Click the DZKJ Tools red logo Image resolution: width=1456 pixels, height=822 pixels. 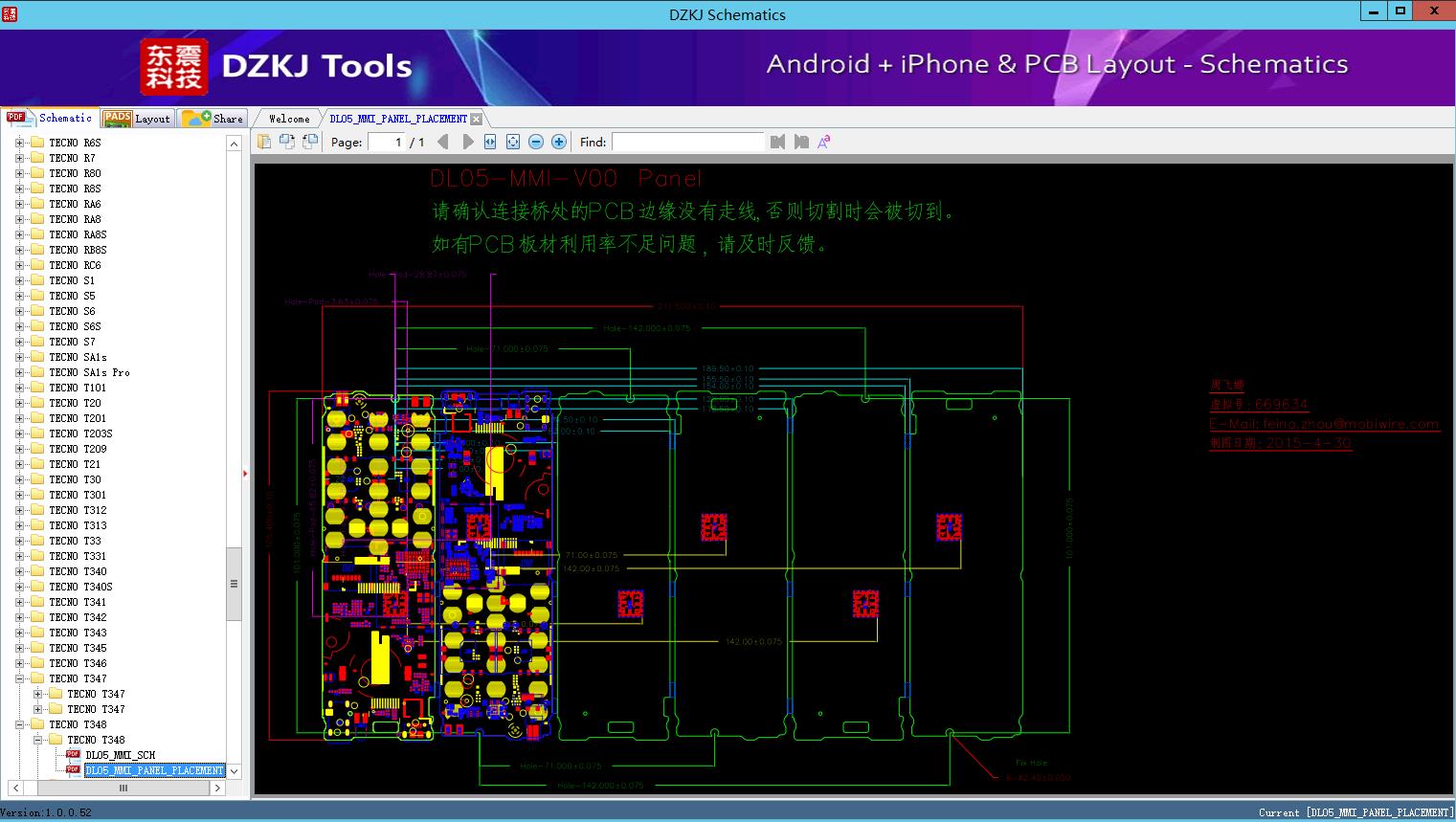173,67
